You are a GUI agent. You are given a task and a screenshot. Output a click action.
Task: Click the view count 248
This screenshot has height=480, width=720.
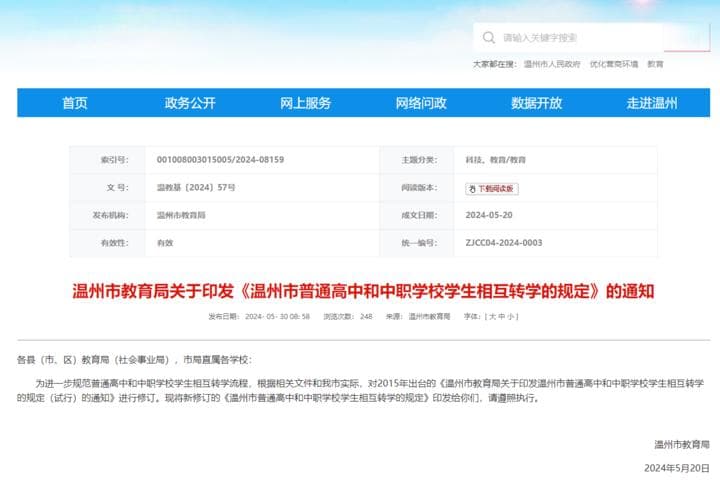click(366, 316)
